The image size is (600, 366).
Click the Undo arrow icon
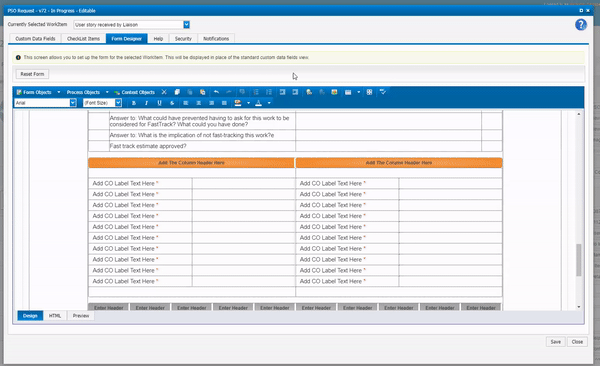pos(216,92)
